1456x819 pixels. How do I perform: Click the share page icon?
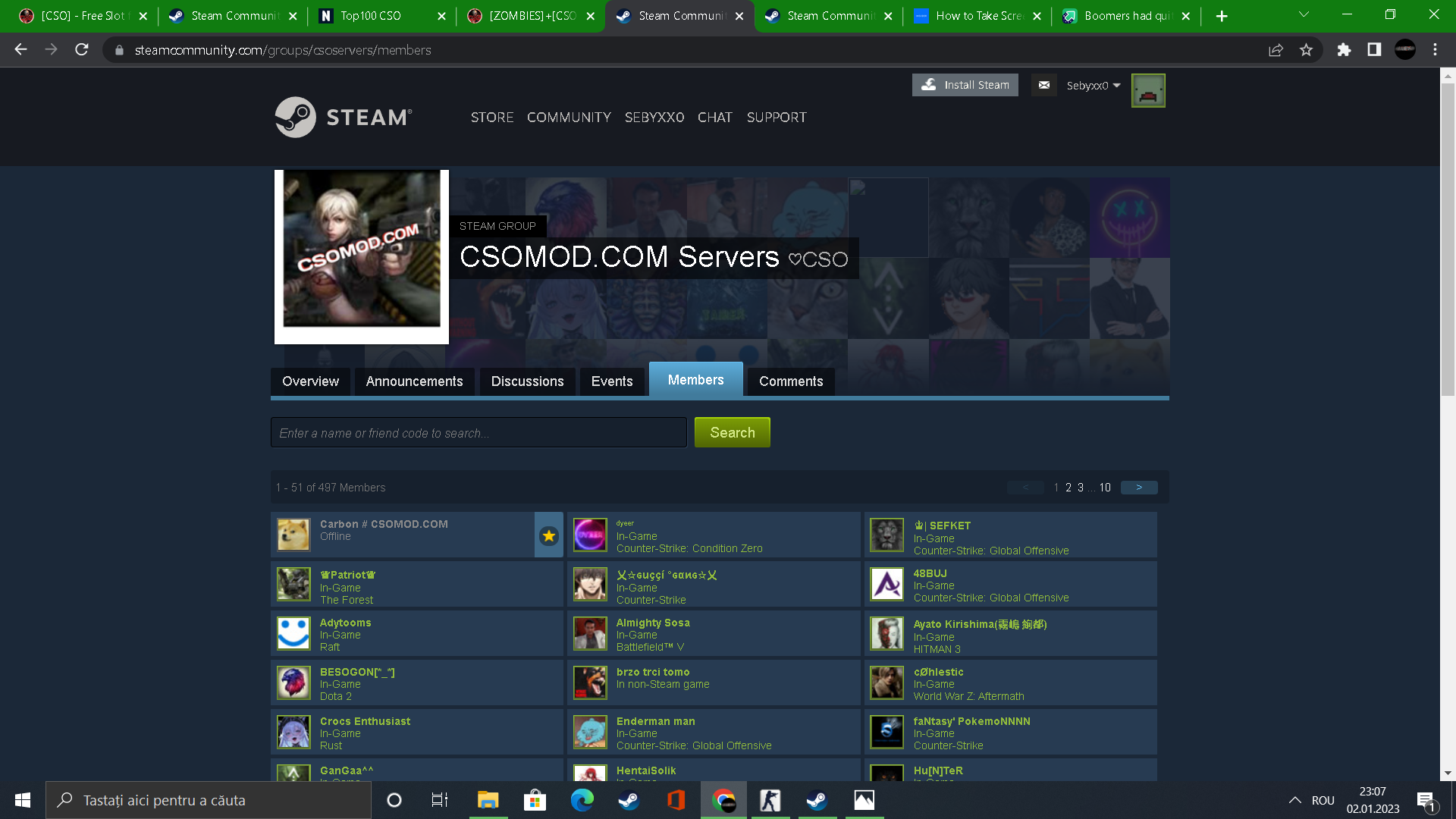[x=1276, y=50]
